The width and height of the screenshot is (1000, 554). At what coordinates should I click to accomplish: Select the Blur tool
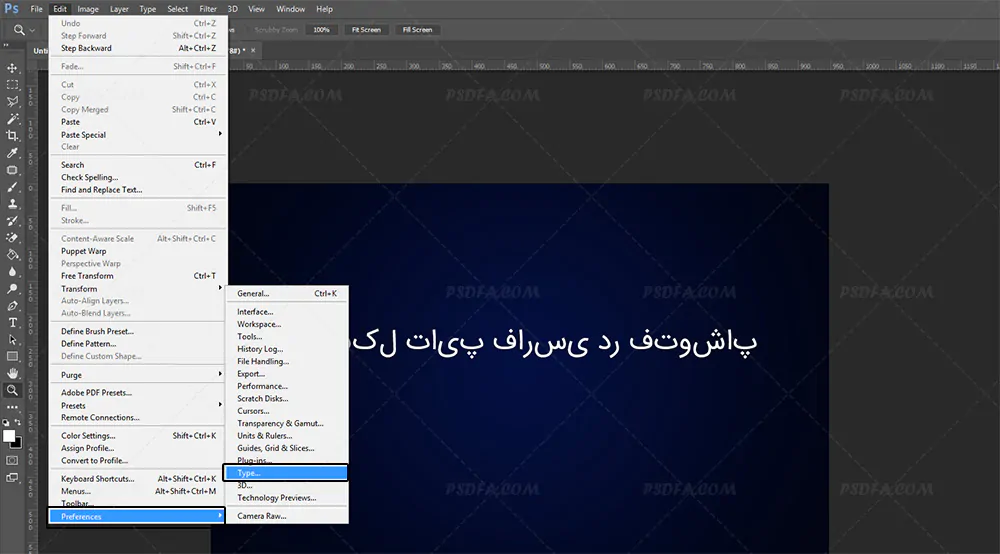tap(12, 272)
